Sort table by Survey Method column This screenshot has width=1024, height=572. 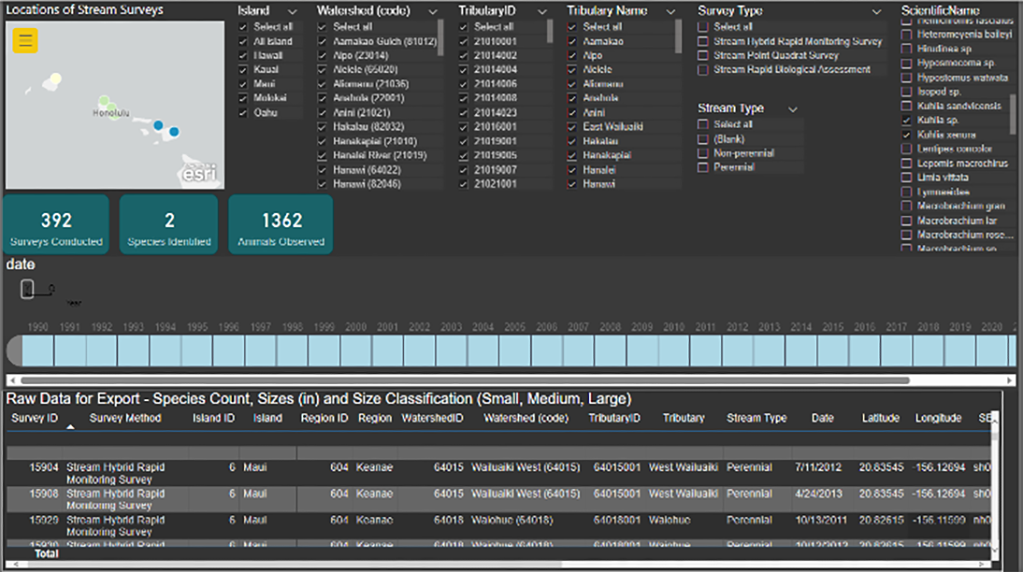[125, 418]
